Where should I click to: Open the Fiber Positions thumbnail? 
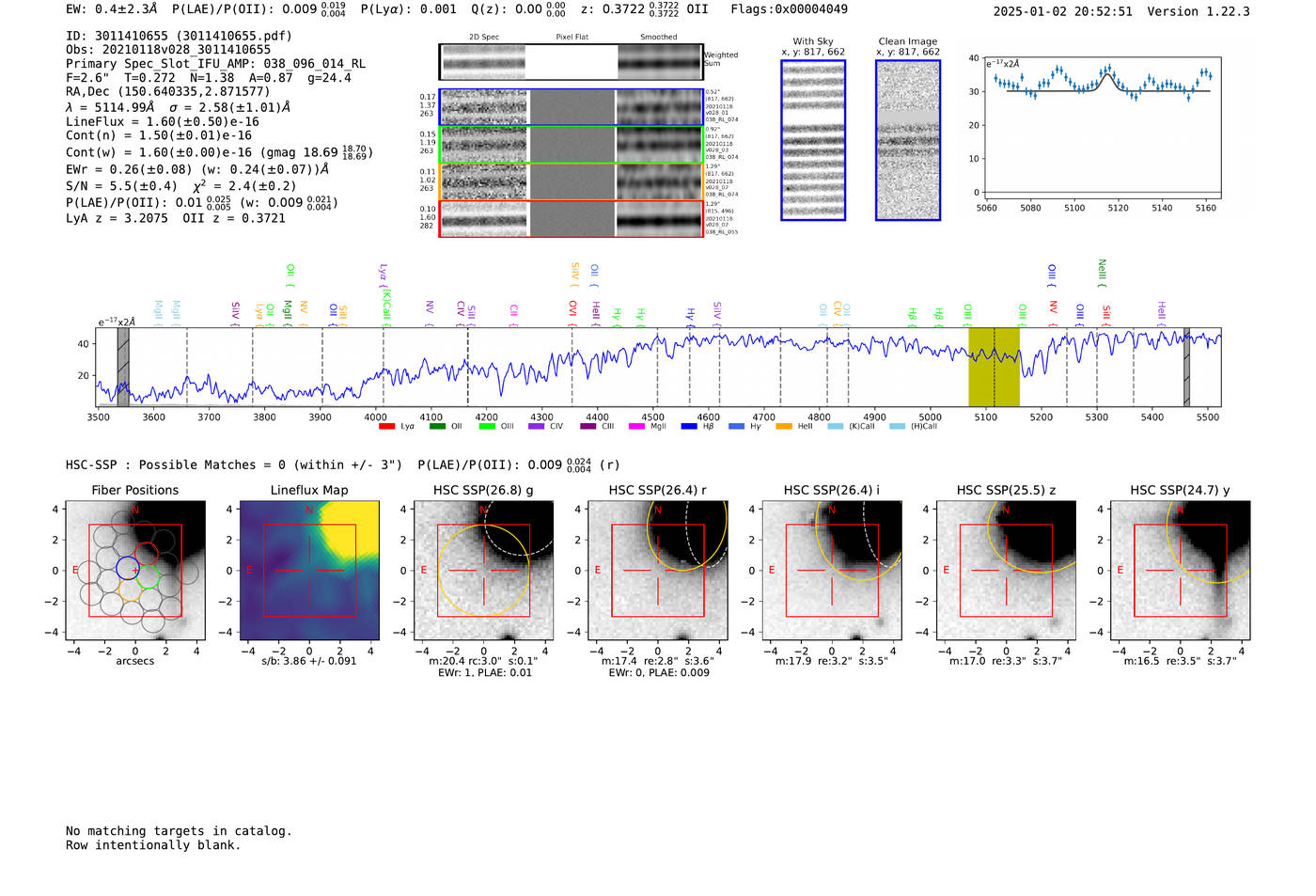tap(135, 571)
